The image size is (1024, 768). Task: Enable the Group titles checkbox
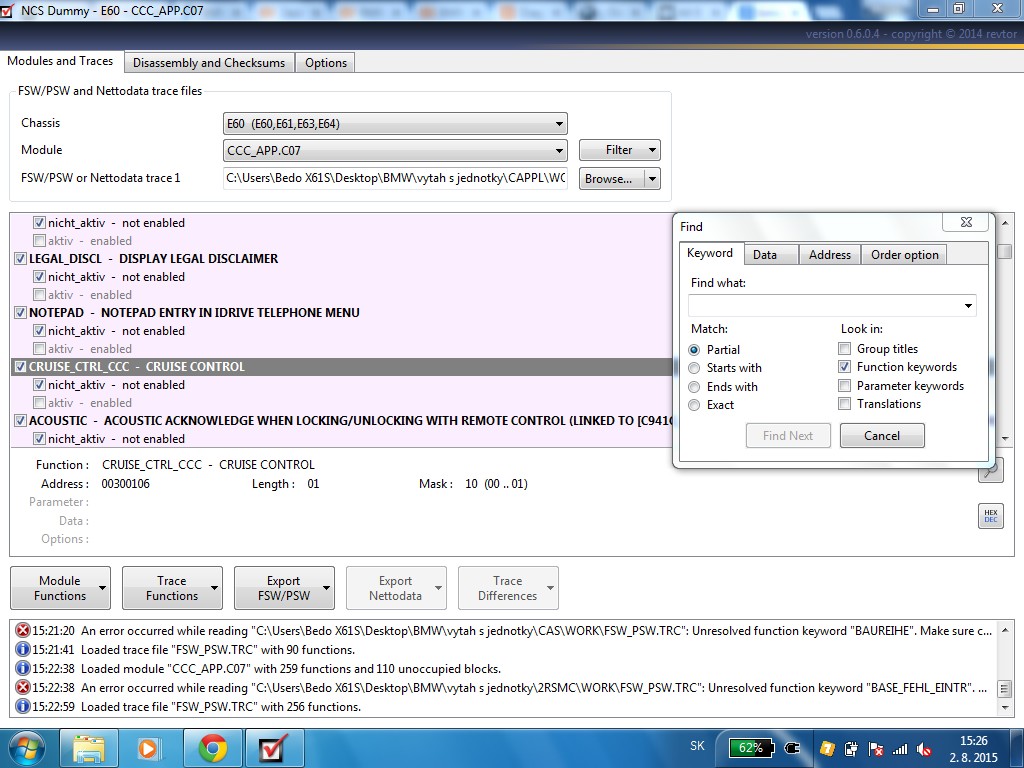(x=844, y=348)
